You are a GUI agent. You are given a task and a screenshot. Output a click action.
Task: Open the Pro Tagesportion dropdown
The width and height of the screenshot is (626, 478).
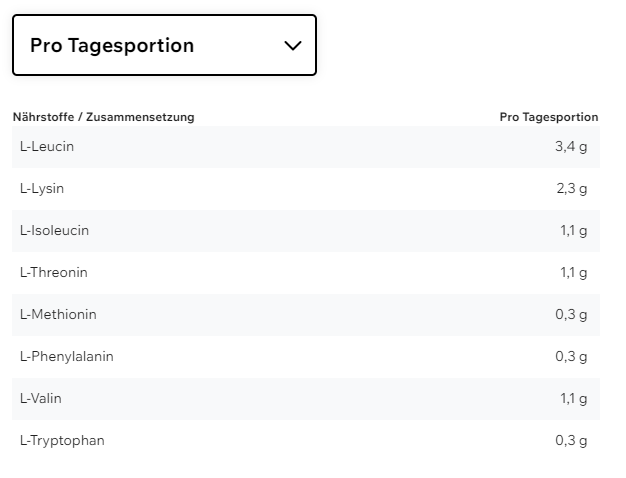pos(164,45)
